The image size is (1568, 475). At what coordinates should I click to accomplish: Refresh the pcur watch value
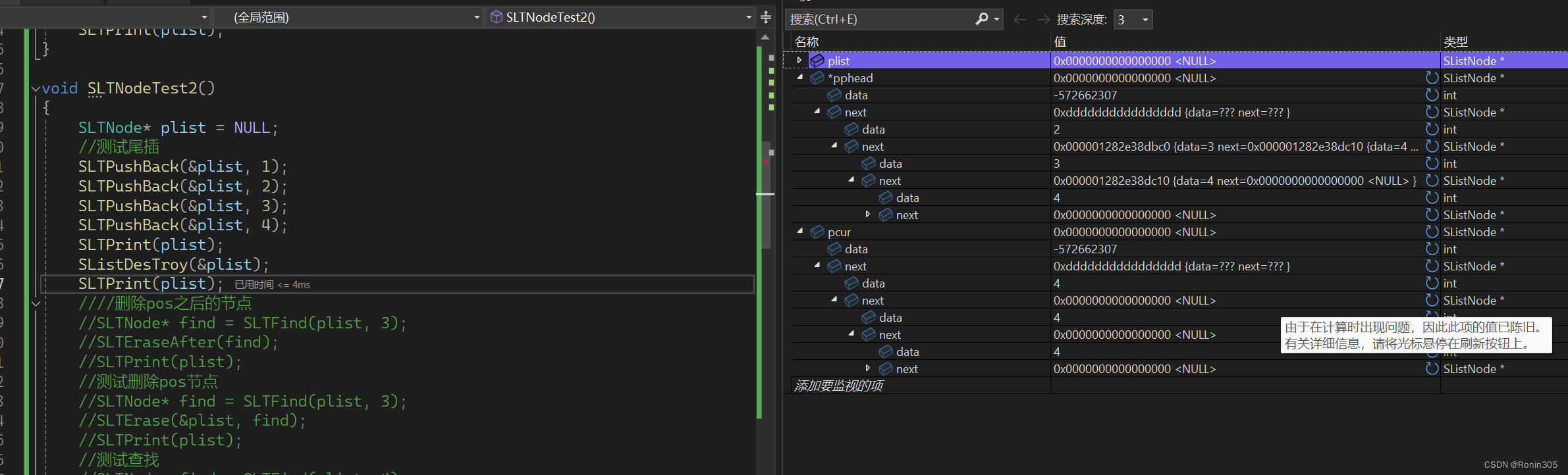pos(1432,232)
